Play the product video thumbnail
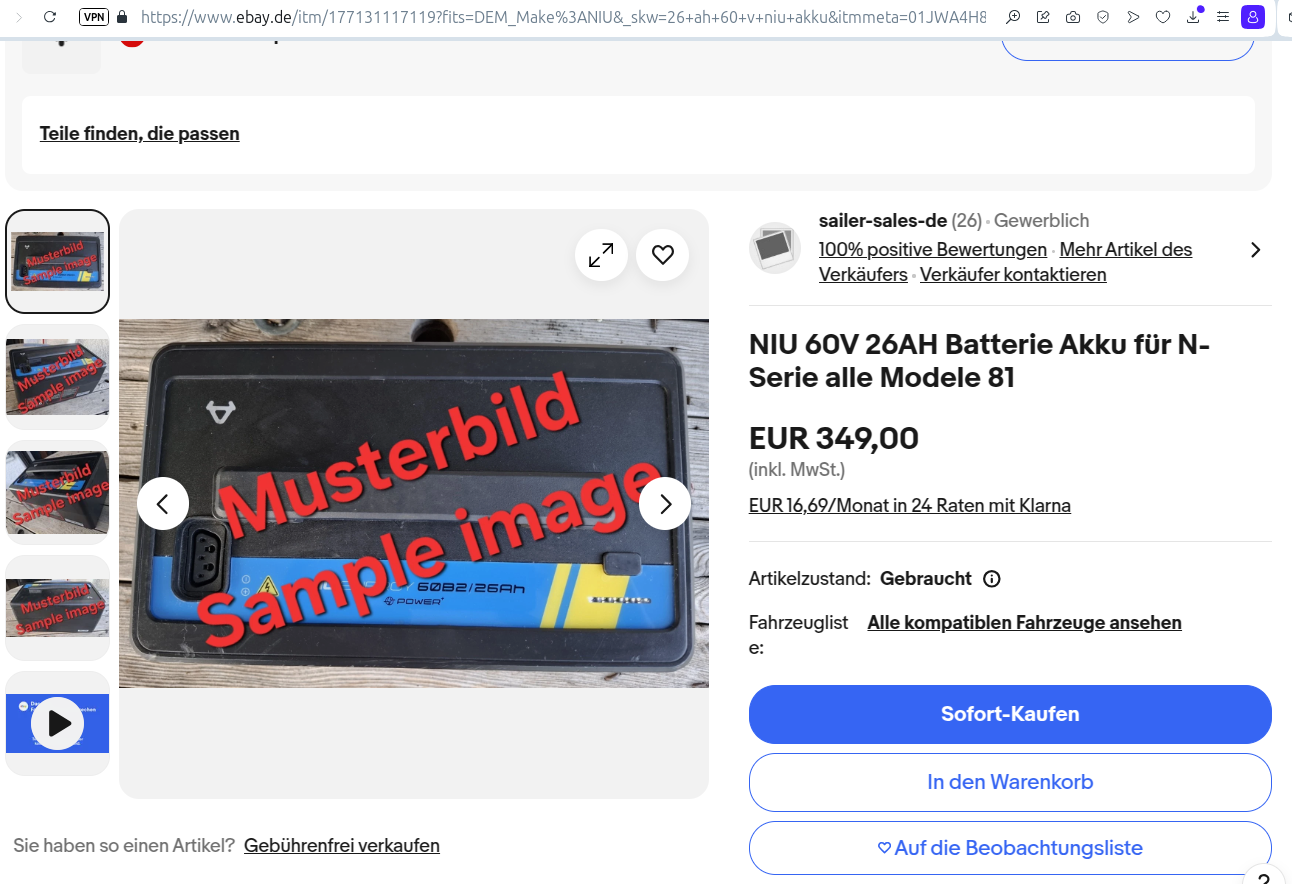This screenshot has width=1292, height=884. click(58, 723)
